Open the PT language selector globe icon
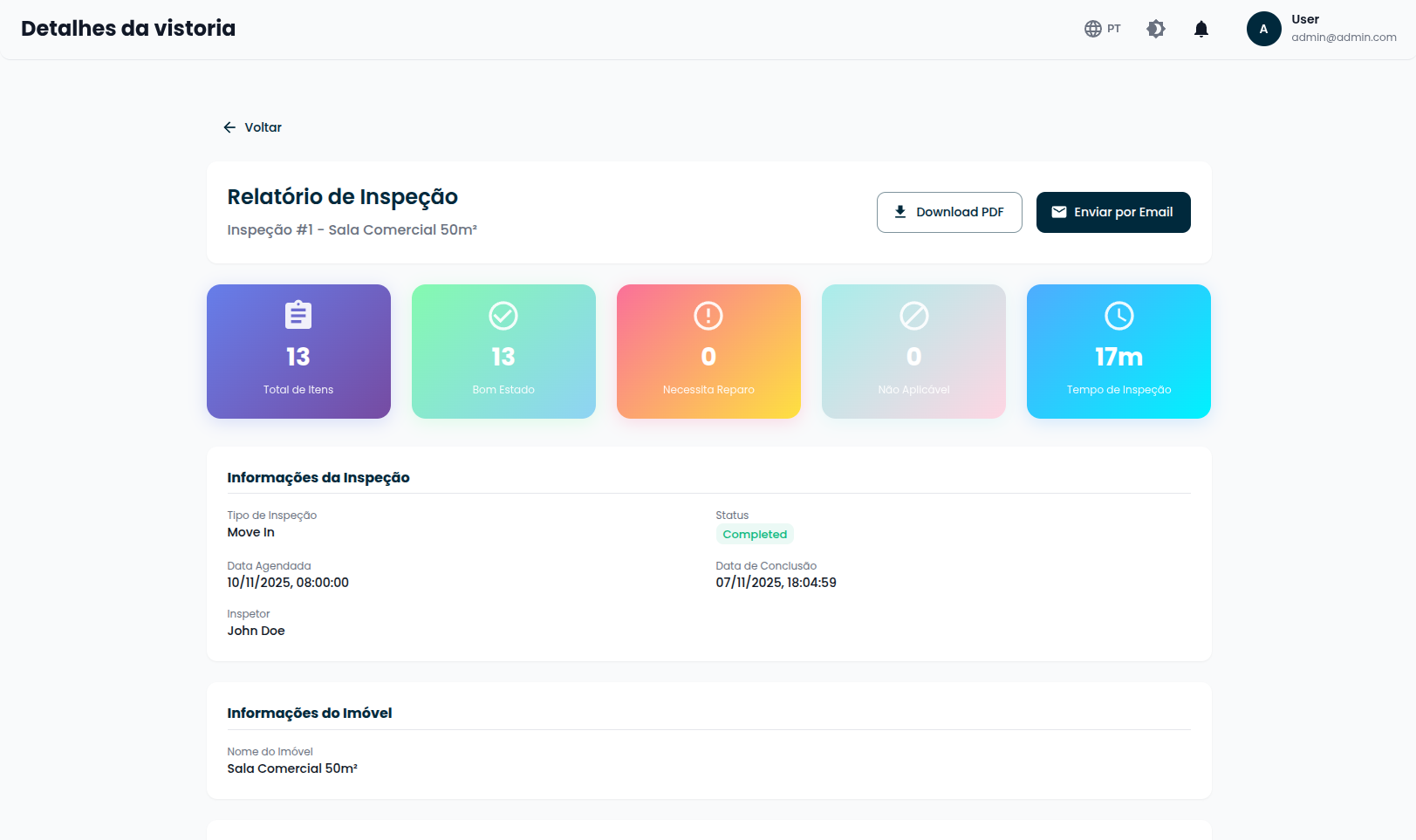The height and width of the screenshot is (840, 1416). (x=1092, y=28)
